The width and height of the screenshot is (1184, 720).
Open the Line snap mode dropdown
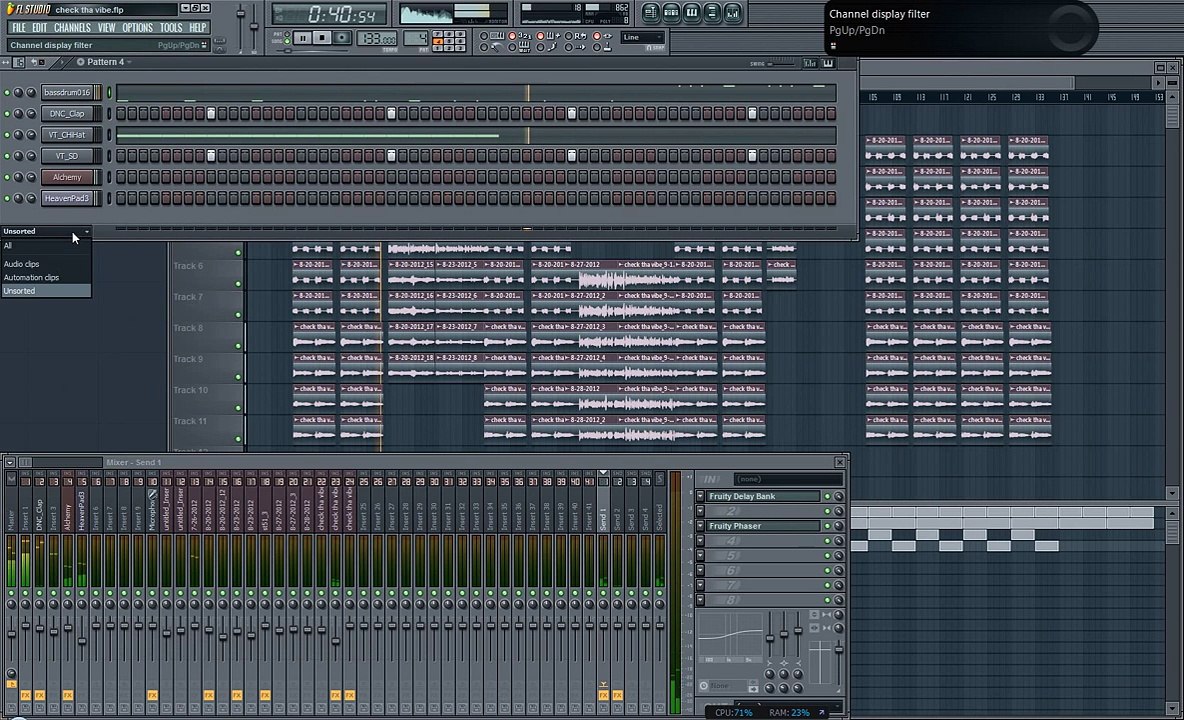(x=643, y=37)
